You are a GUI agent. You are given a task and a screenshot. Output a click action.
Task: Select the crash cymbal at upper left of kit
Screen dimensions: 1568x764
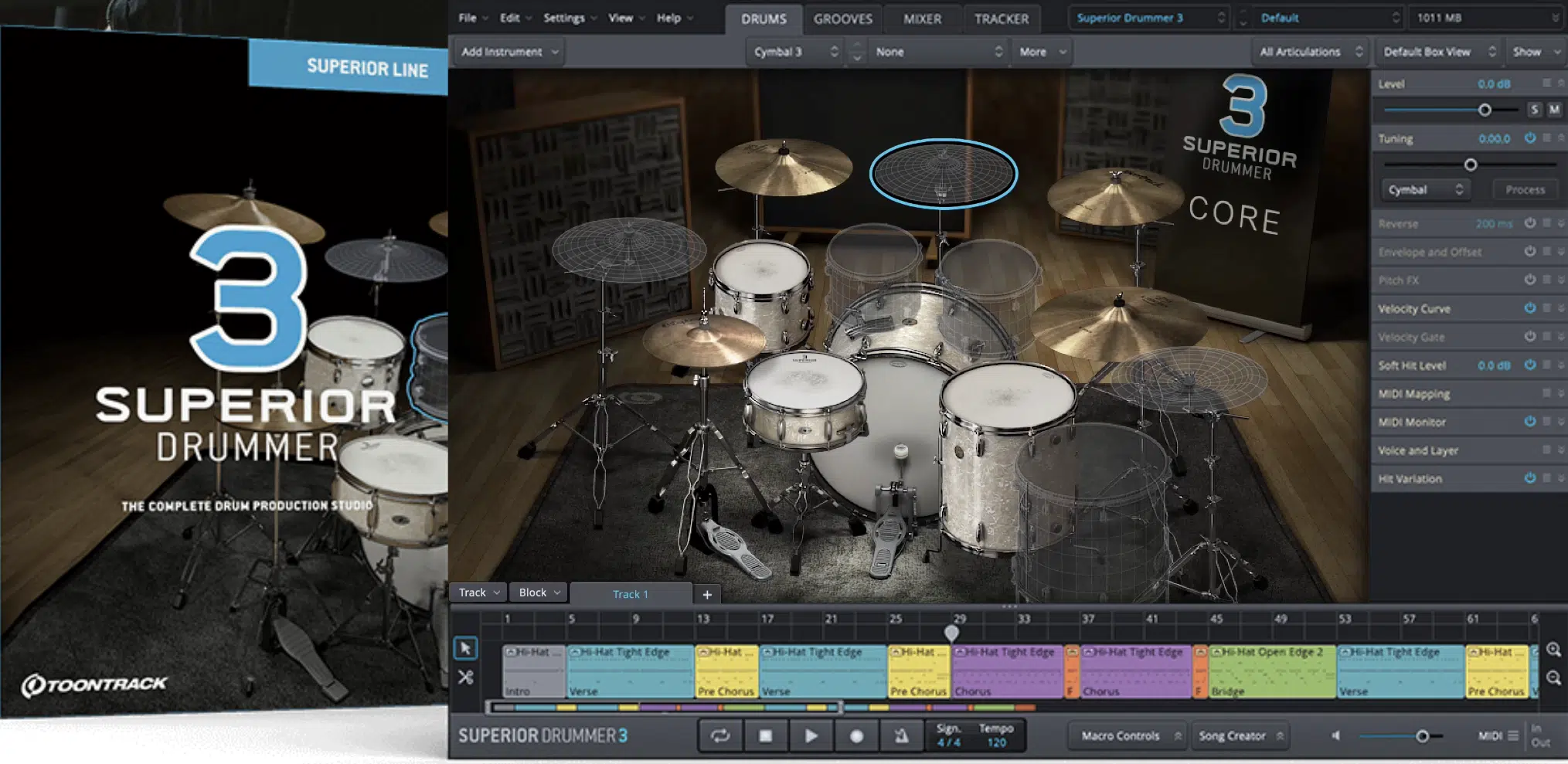783,166
